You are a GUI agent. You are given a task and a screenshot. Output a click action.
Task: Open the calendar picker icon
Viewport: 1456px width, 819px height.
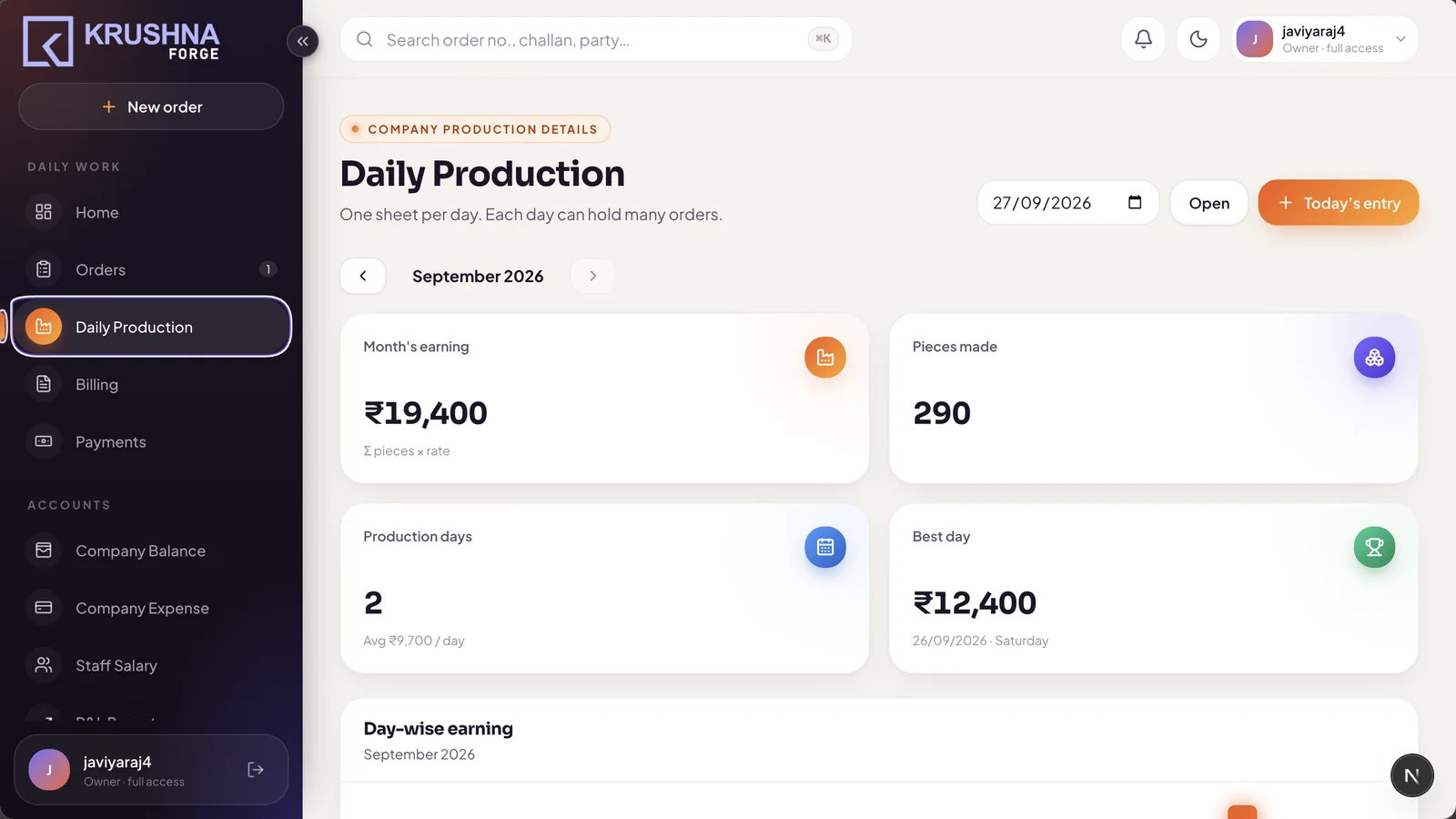point(1135,202)
